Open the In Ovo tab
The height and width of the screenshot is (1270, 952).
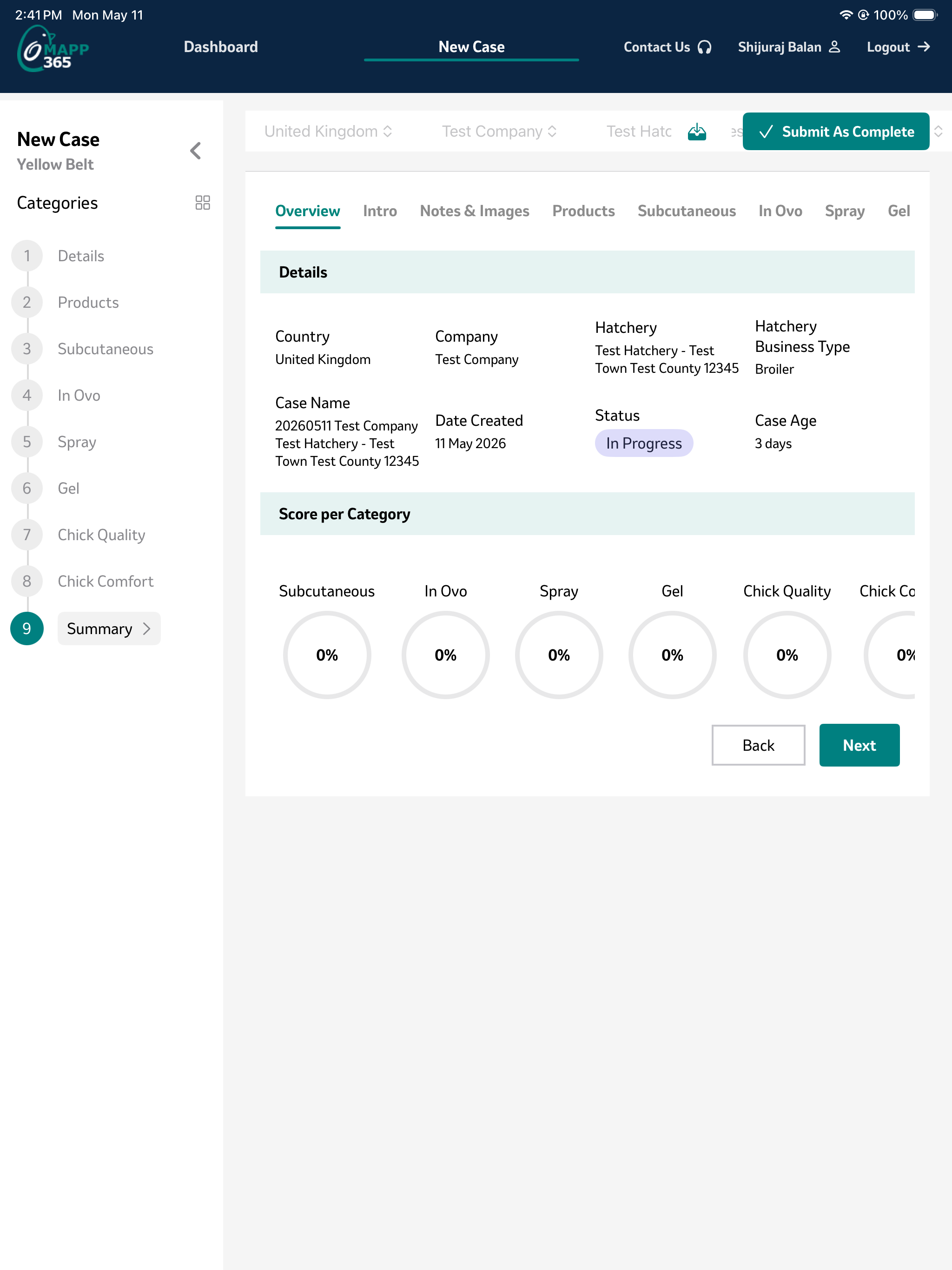pos(780,212)
